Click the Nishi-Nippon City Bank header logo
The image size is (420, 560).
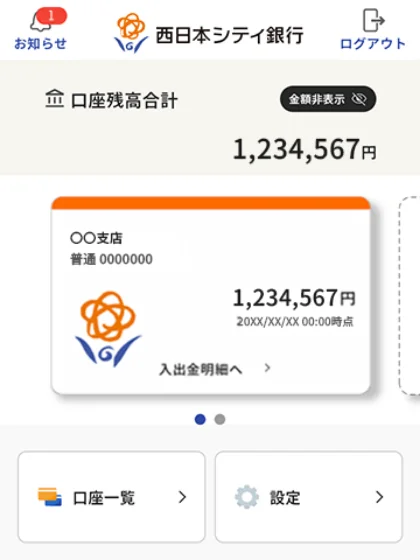click(x=208, y=34)
